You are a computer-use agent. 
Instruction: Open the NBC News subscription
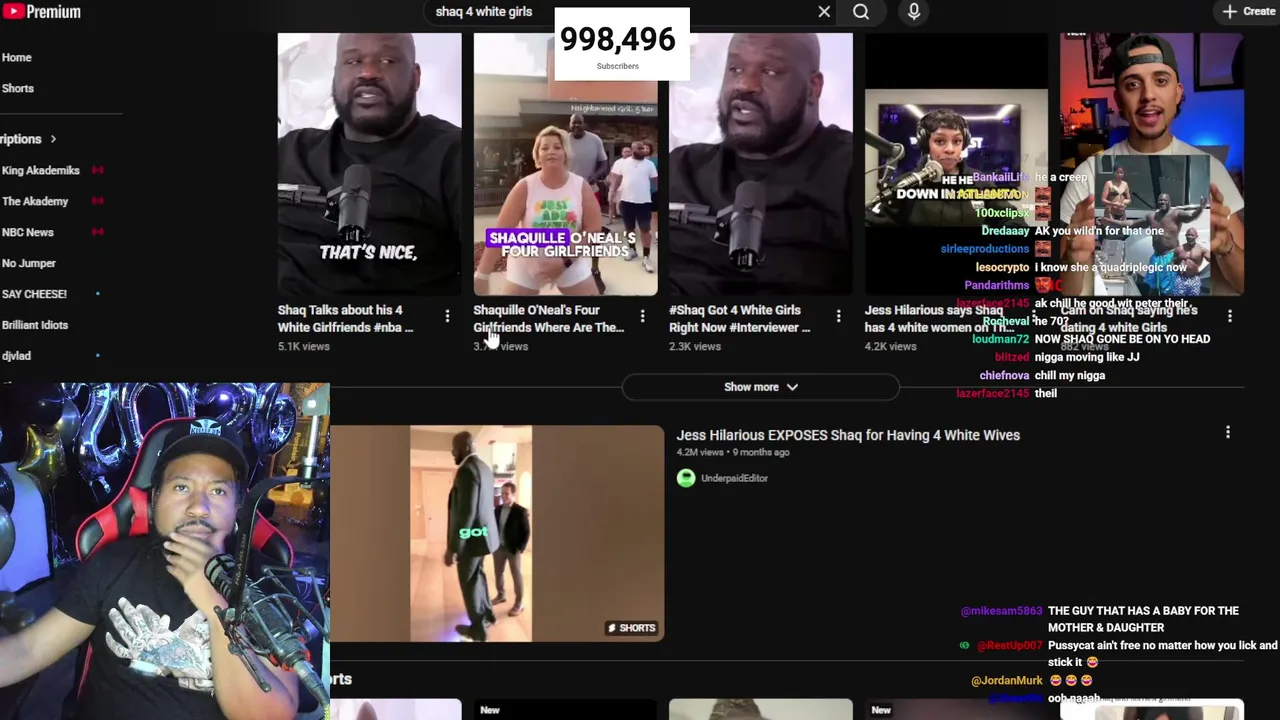pos(28,233)
